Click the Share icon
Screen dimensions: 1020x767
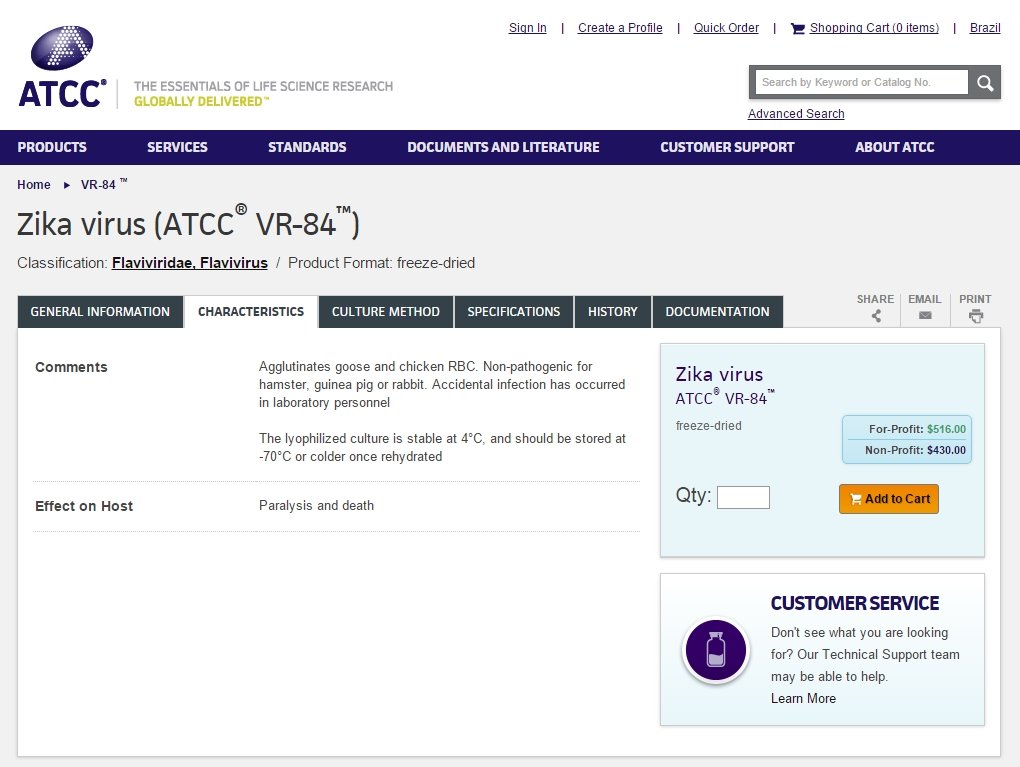click(876, 316)
